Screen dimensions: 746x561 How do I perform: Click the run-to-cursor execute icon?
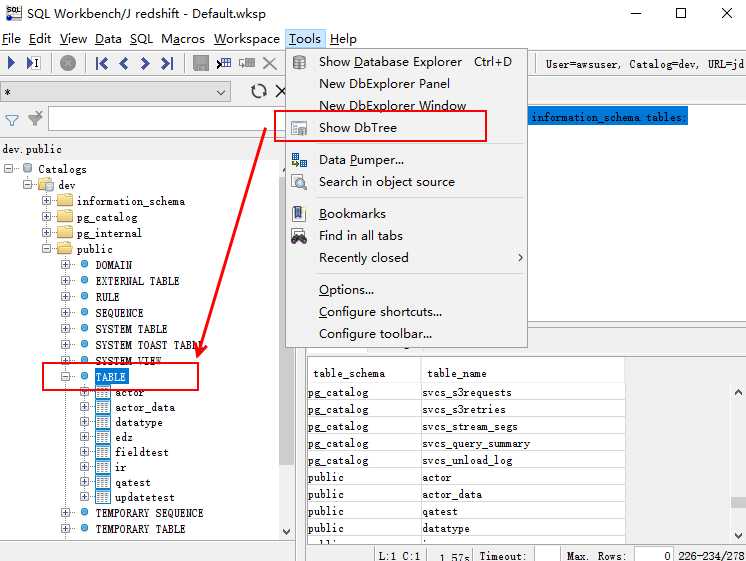click(33, 62)
